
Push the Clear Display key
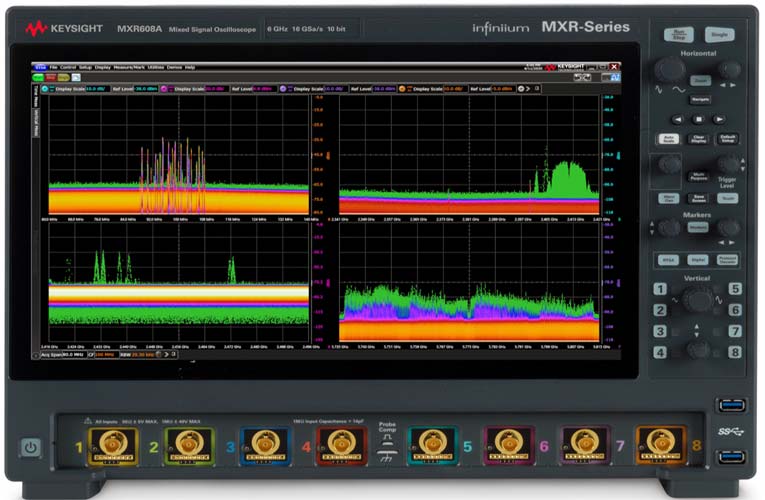pos(698,139)
